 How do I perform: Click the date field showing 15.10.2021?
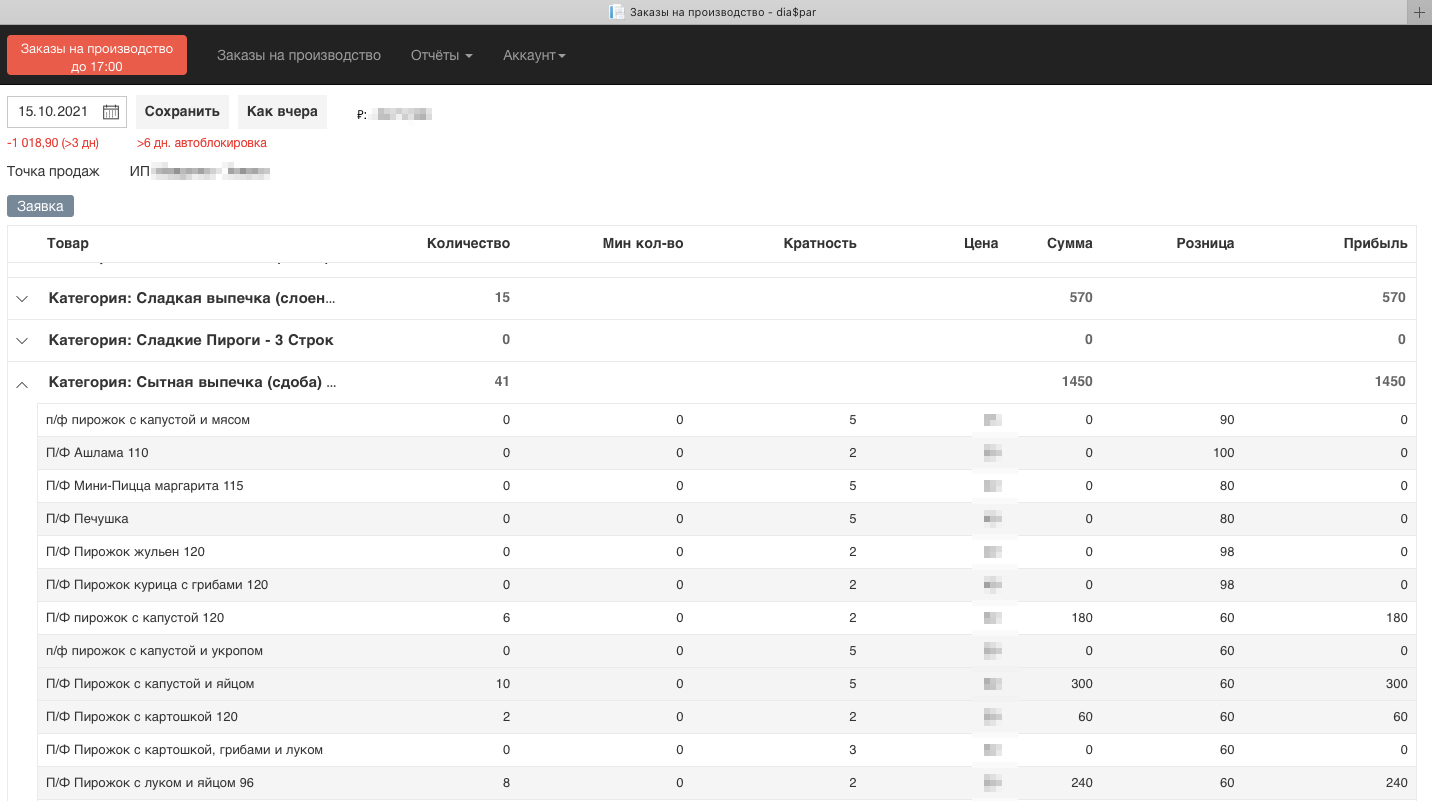point(55,112)
